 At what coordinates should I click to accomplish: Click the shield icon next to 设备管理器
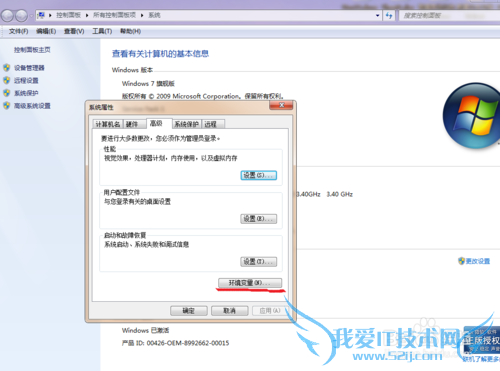coord(7,68)
